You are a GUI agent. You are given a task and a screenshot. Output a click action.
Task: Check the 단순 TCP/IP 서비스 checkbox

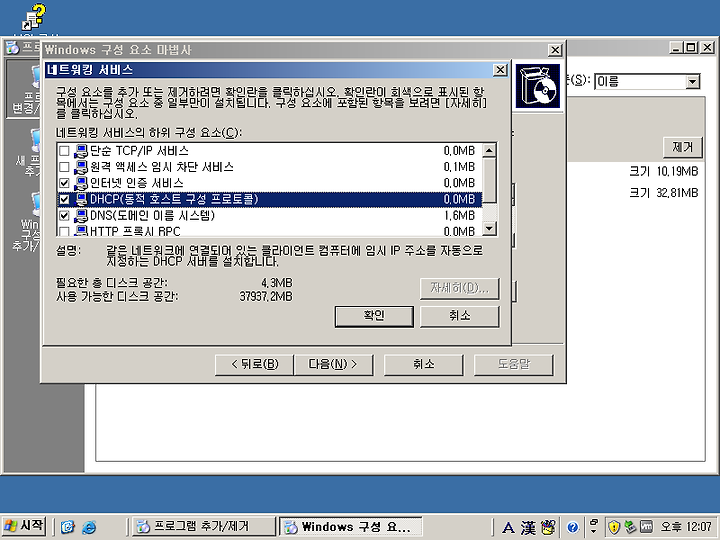pos(64,151)
